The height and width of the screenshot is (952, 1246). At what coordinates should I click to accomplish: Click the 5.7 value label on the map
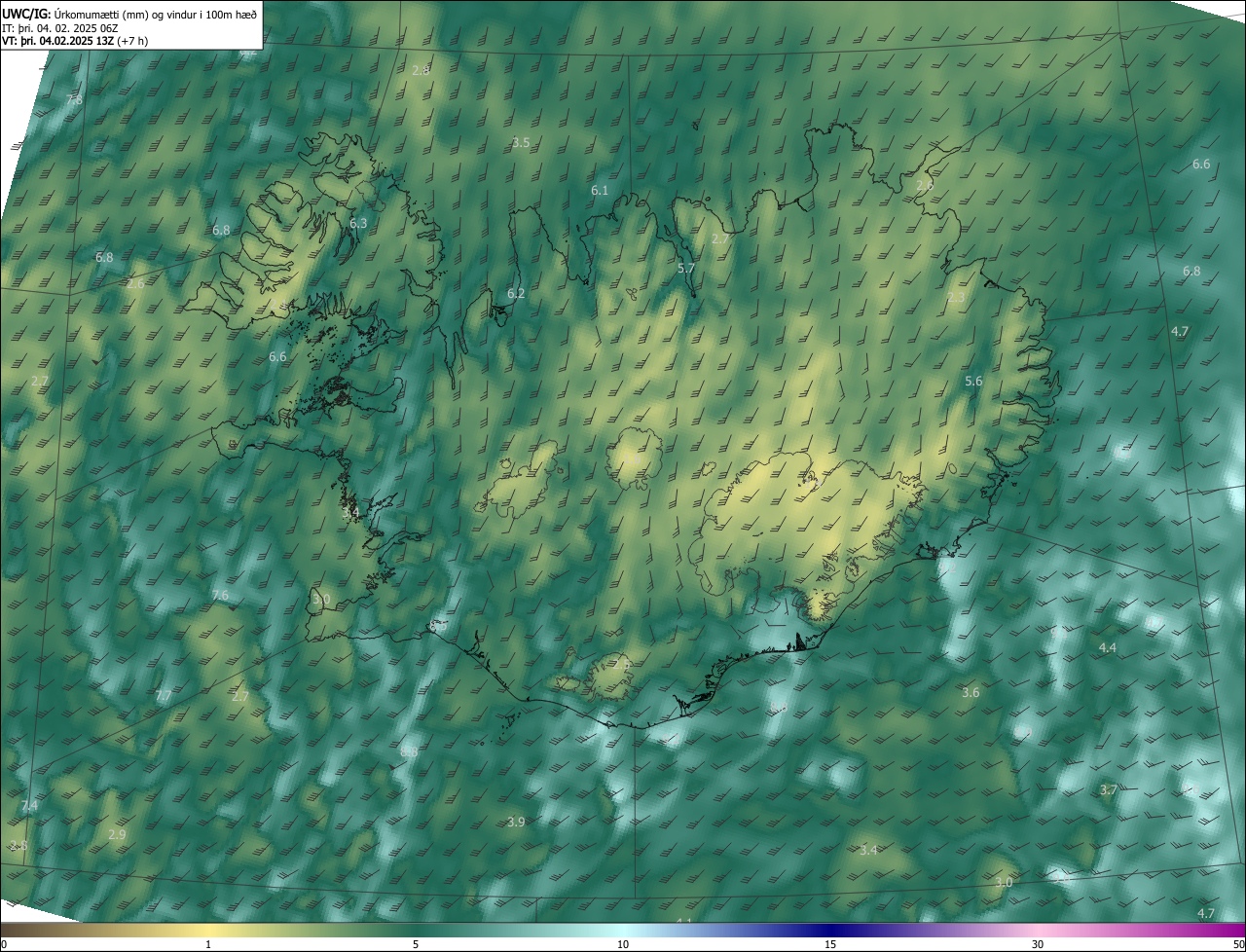(686, 269)
